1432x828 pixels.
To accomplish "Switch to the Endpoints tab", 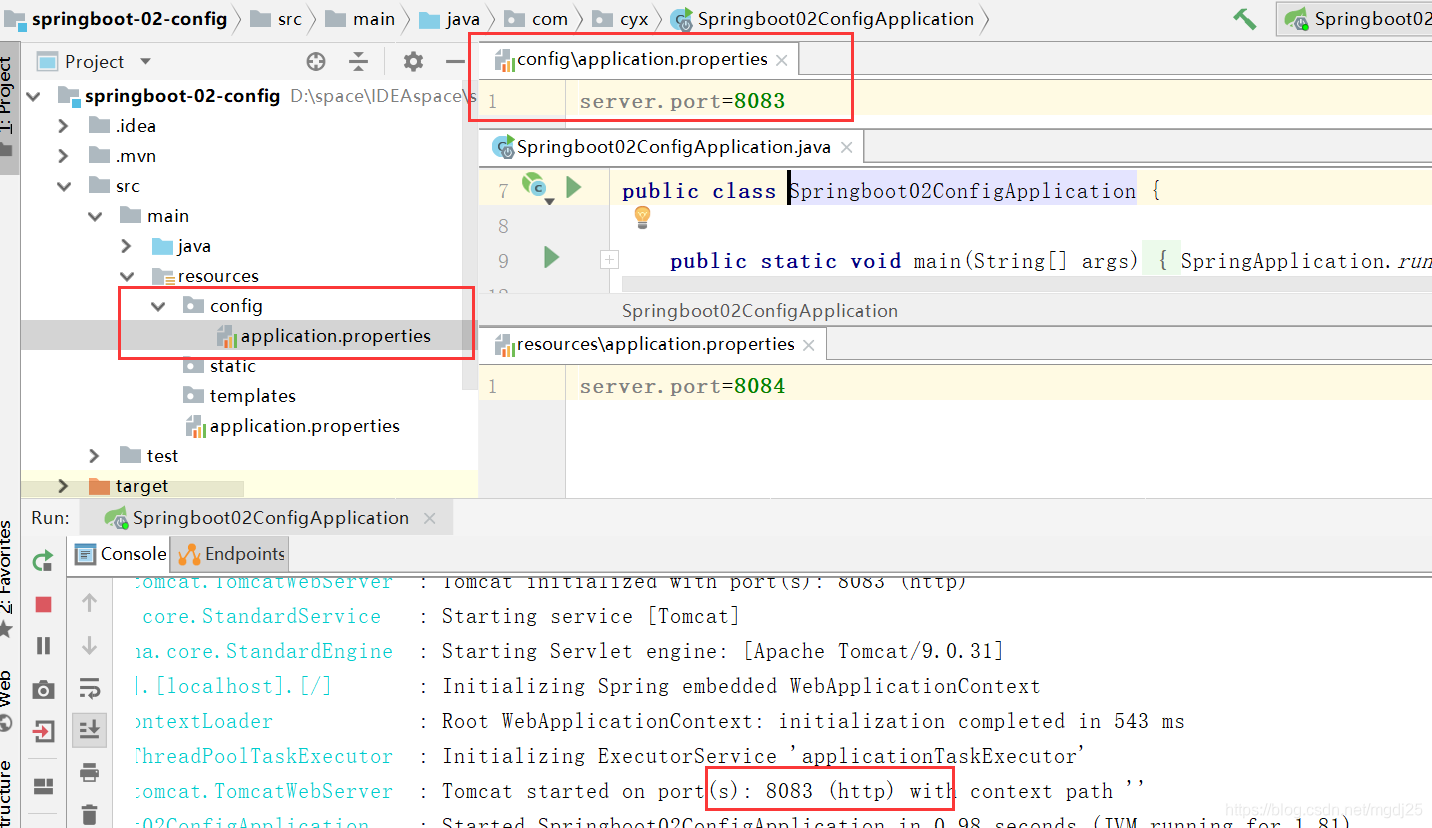I will click(x=232, y=553).
